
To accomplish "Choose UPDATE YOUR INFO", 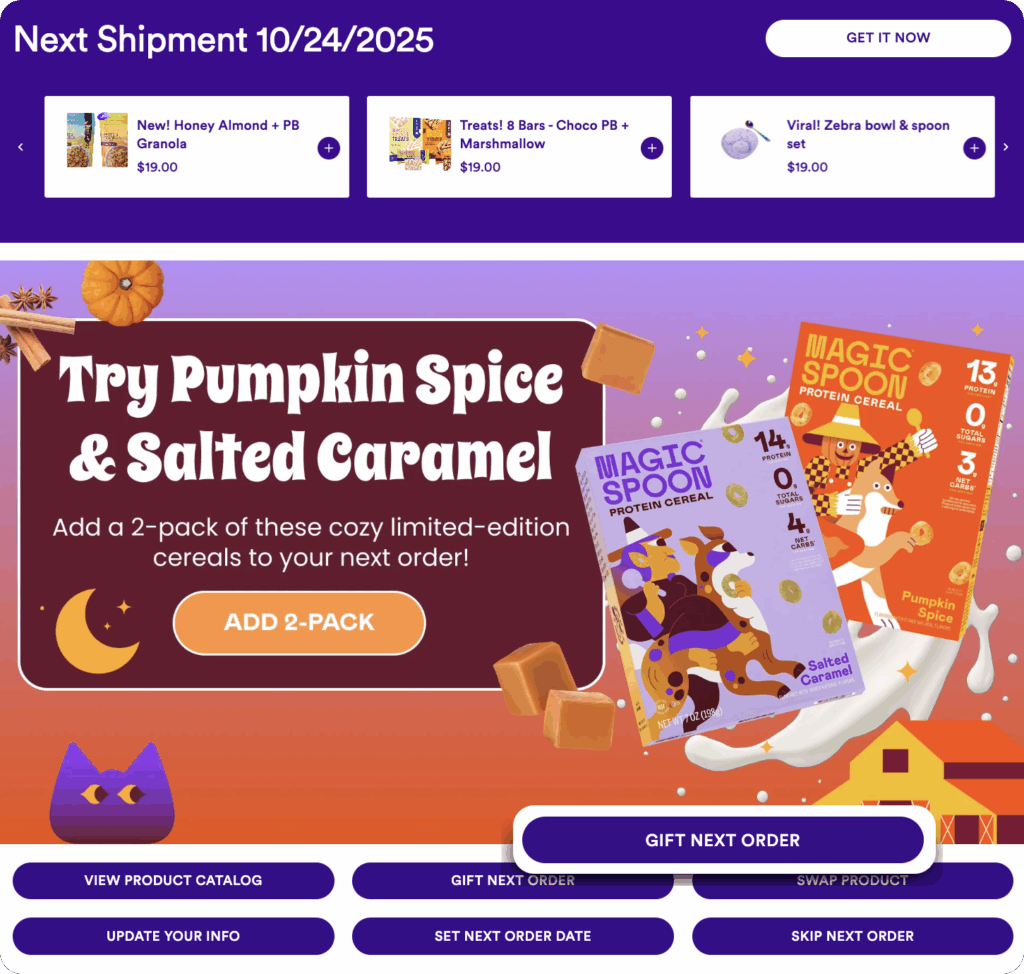I will coord(173,935).
